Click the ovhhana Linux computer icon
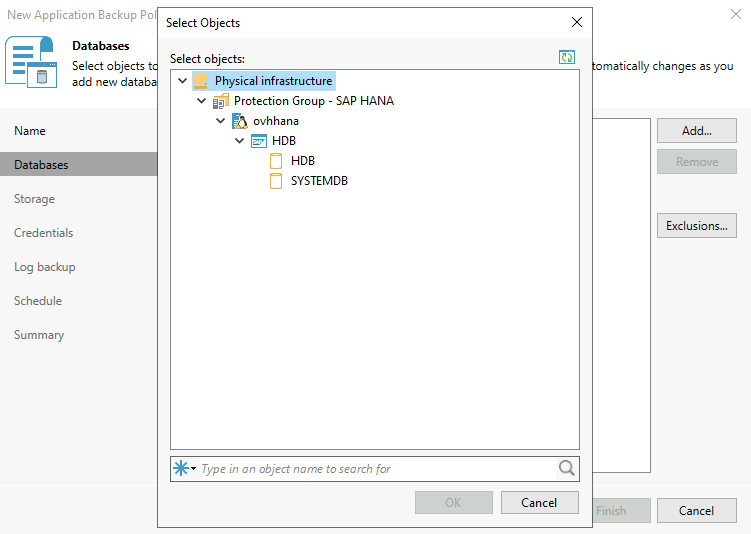 pyautogui.click(x=240, y=121)
